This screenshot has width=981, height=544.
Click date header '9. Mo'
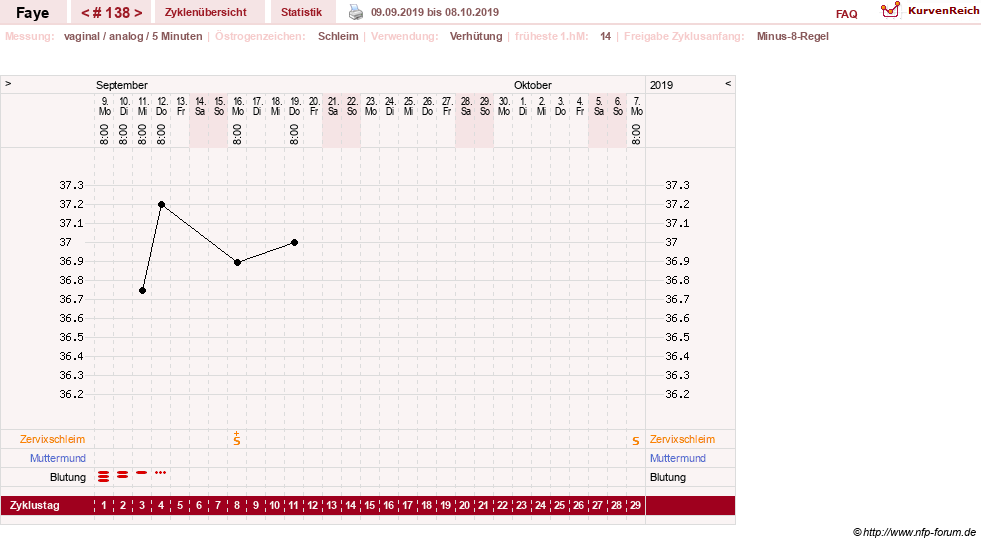click(x=104, y=106)
